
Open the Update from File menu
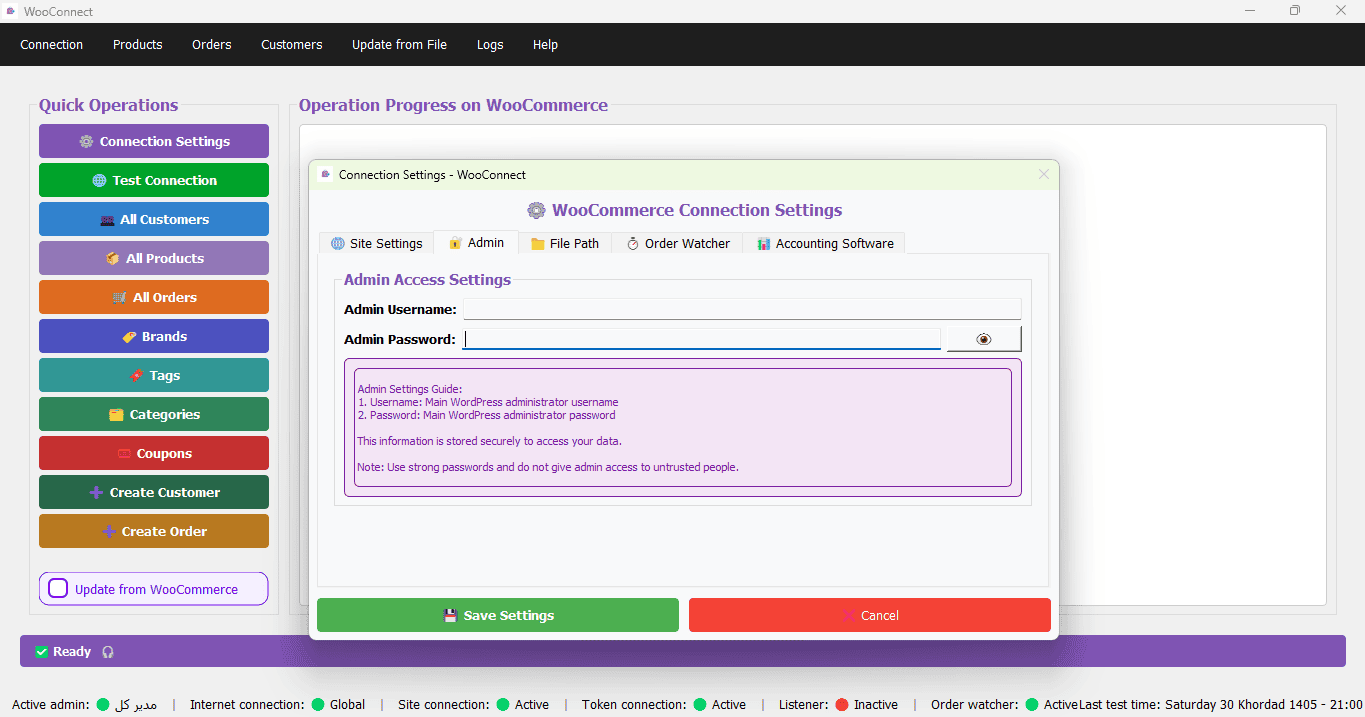[x=399, y=45]
